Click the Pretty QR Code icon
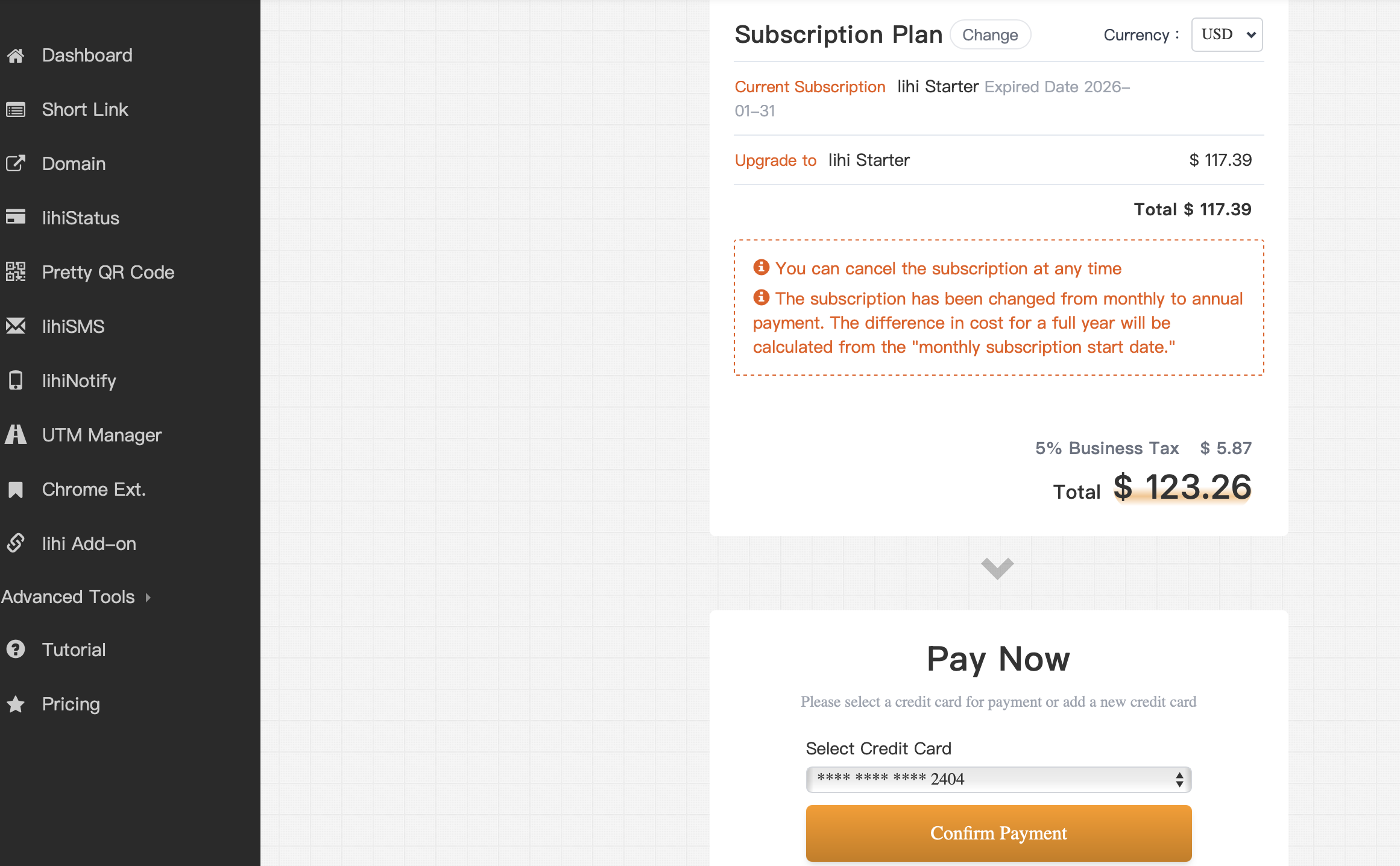1400x866 pixels. (x=16, y=271)
